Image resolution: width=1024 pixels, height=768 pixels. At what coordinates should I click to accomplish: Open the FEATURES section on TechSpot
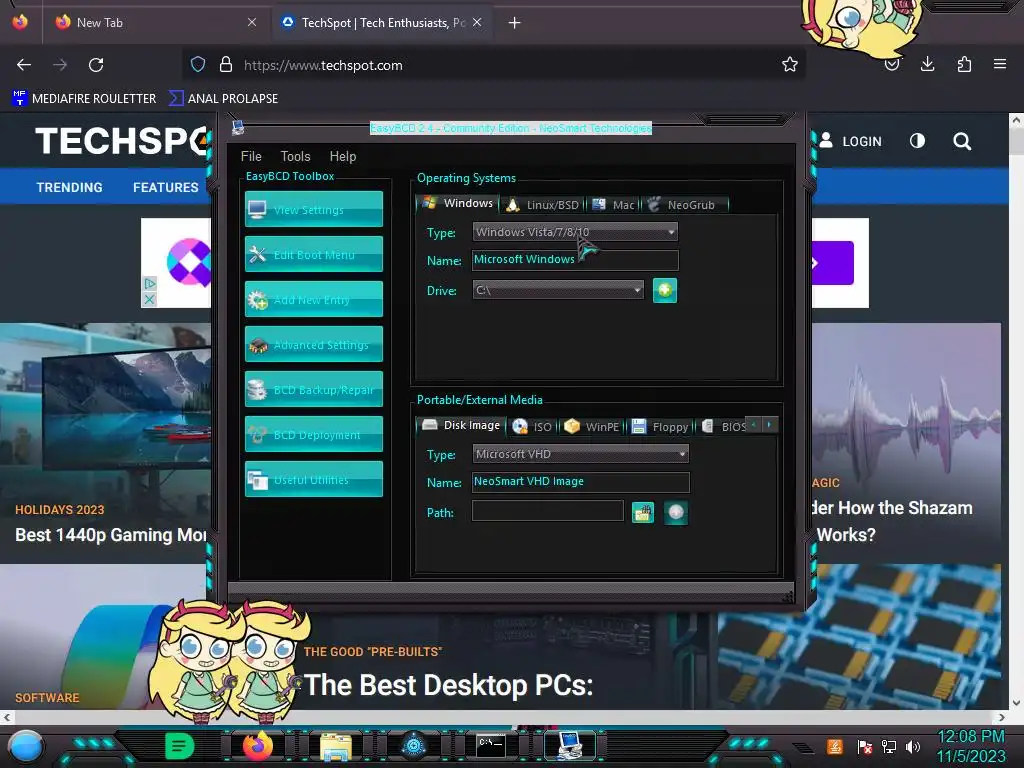(165, 187)
